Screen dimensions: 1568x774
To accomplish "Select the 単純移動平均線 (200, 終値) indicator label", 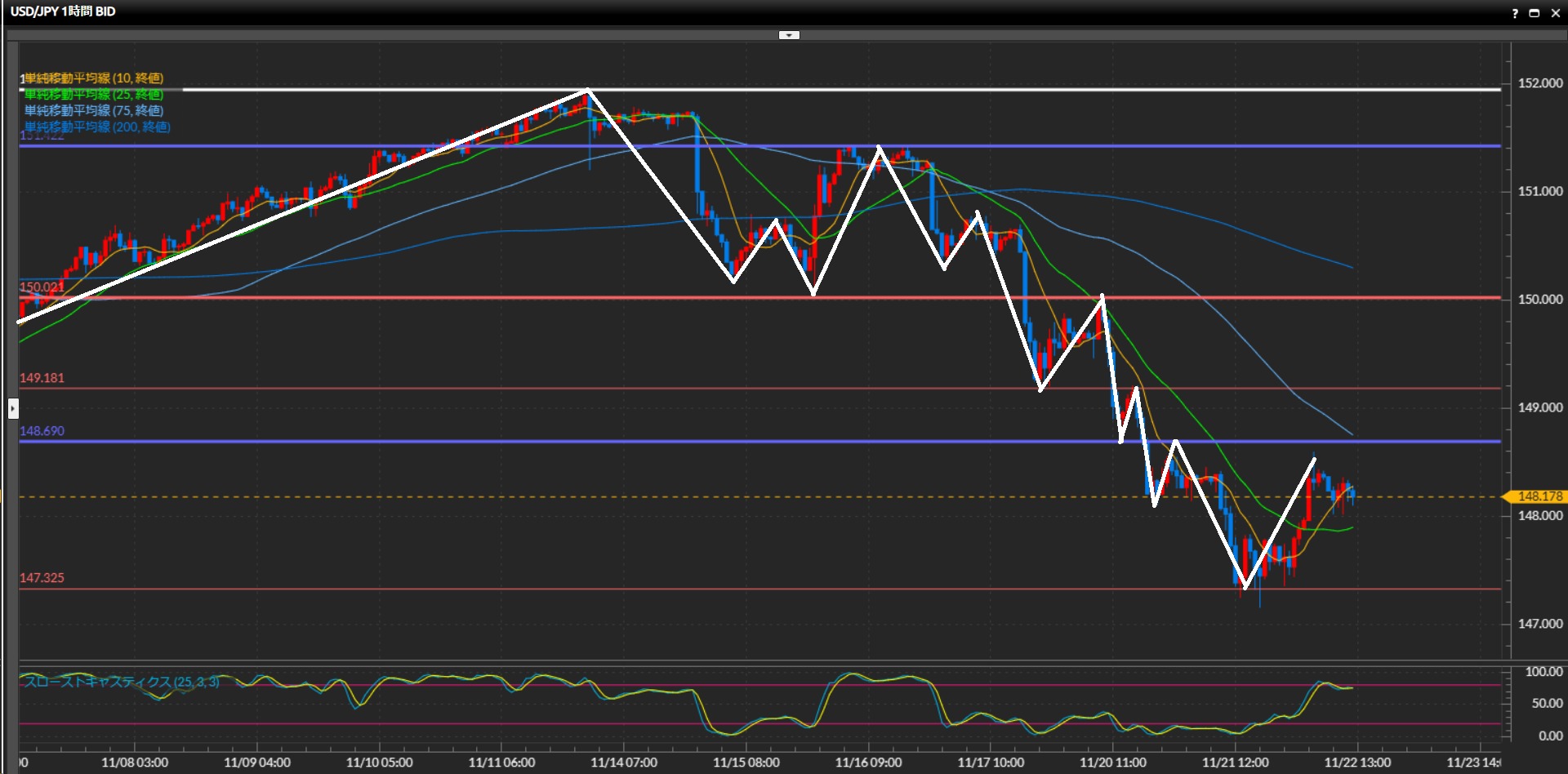I will pyautogui.click(x=97, y=127).
